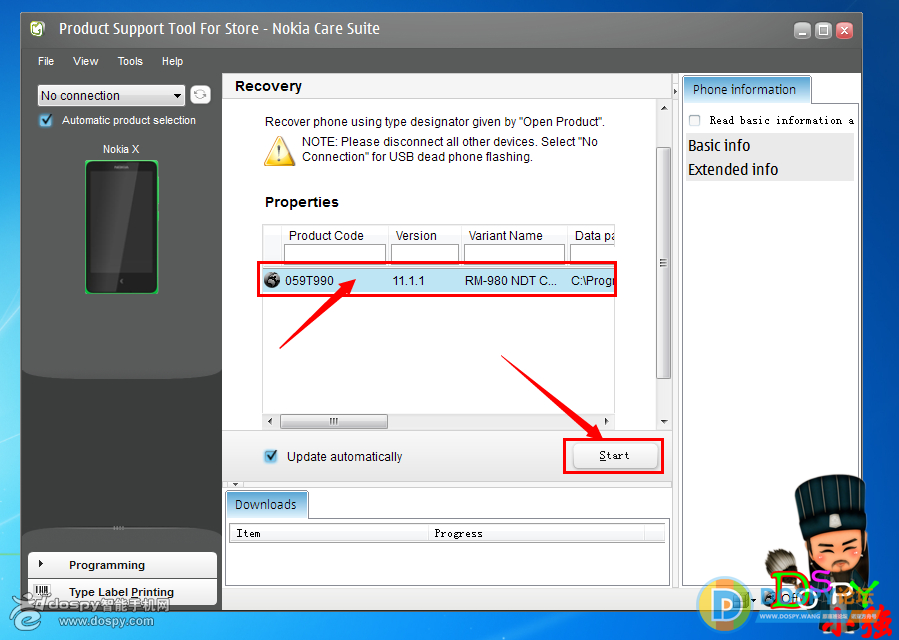This screenshot has height=640, width=899.
Task: Enable Read basic information checkbox
Action: tap(694, 120)
